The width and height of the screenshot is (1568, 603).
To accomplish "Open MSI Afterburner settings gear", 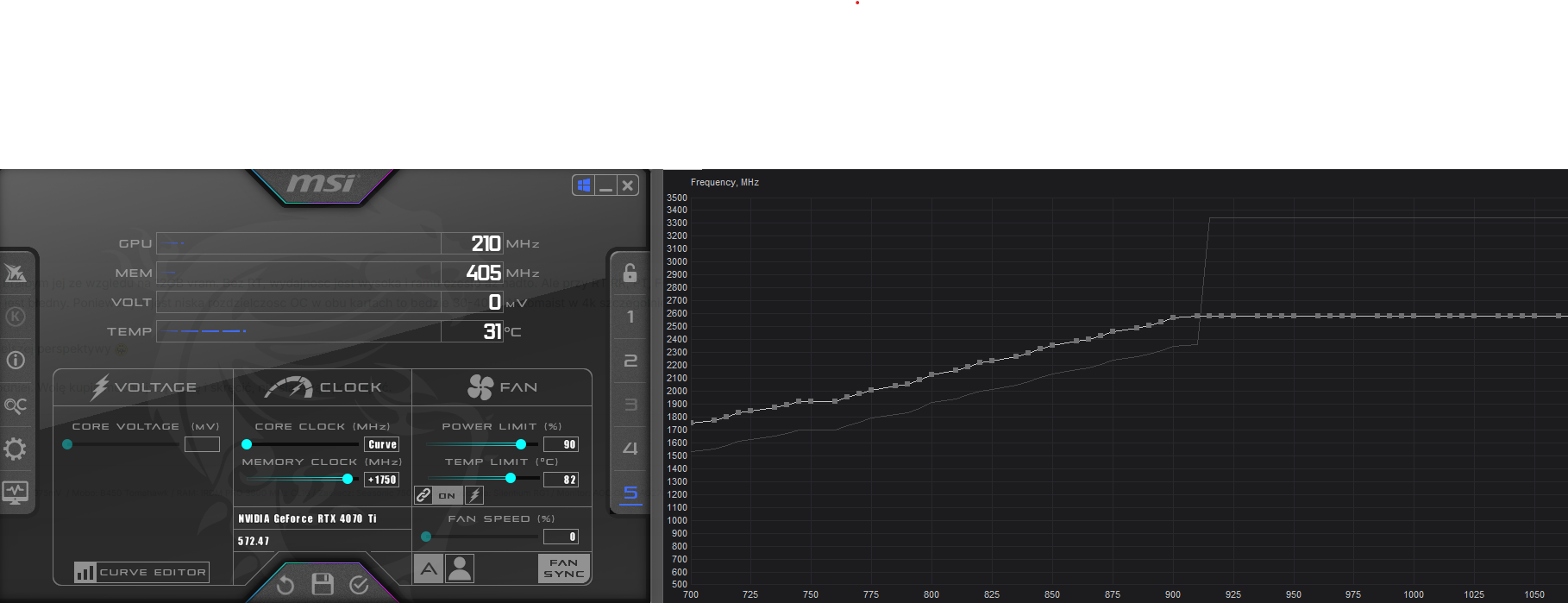I will pyautogui.click(x=16, y=449).
